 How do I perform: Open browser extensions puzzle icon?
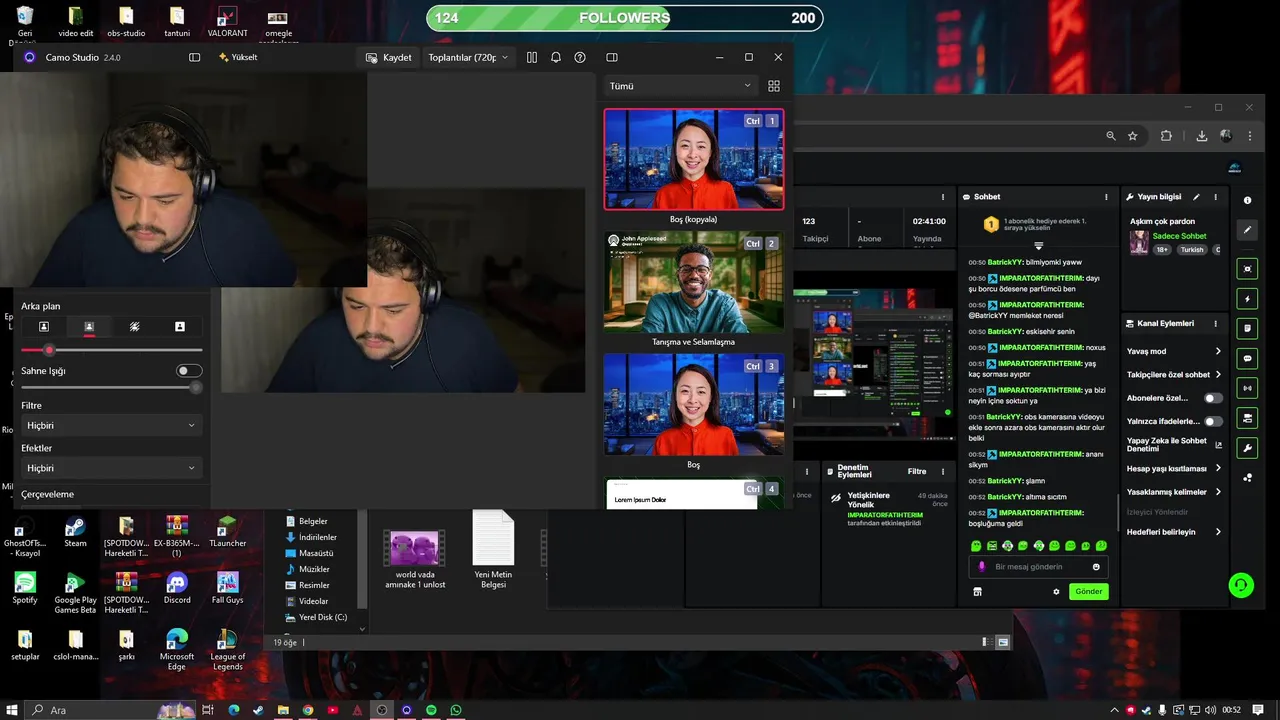click(1166, 136)
